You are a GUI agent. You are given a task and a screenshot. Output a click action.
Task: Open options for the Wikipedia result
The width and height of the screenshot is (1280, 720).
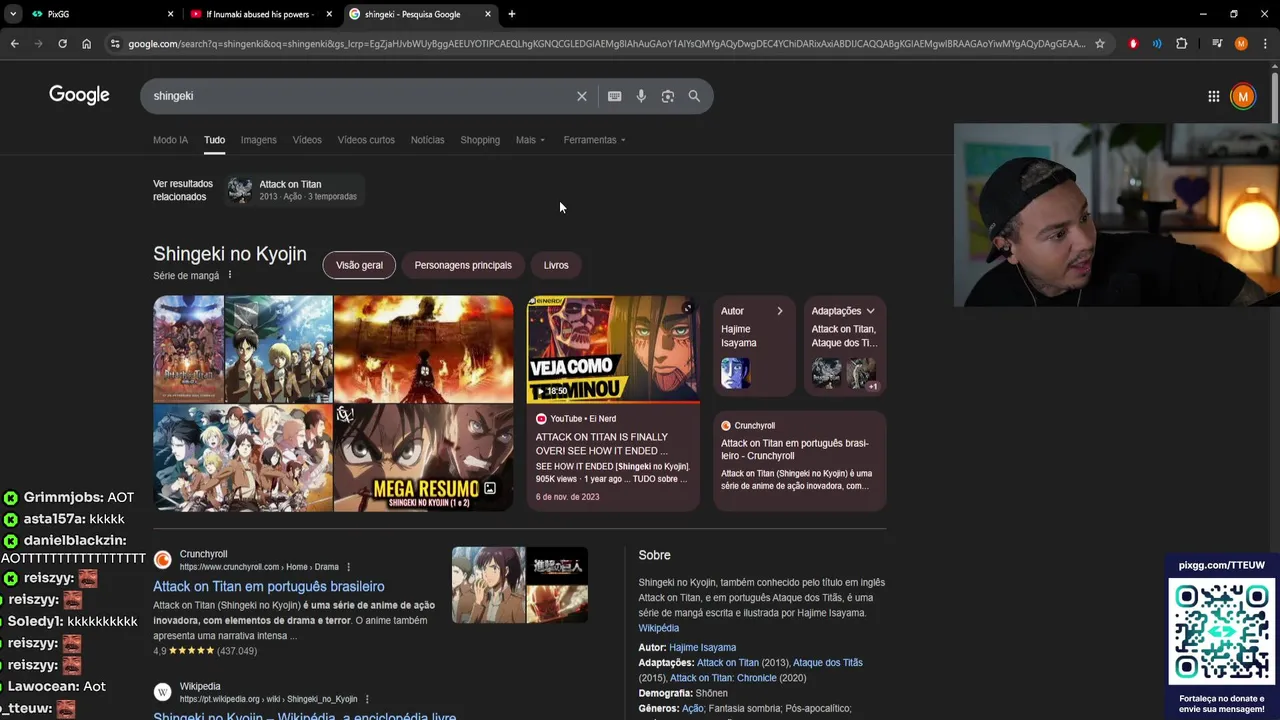click(367, 699)
